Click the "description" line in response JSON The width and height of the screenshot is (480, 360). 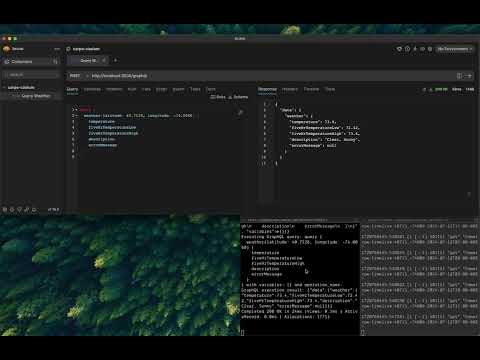tap(324, 139)
